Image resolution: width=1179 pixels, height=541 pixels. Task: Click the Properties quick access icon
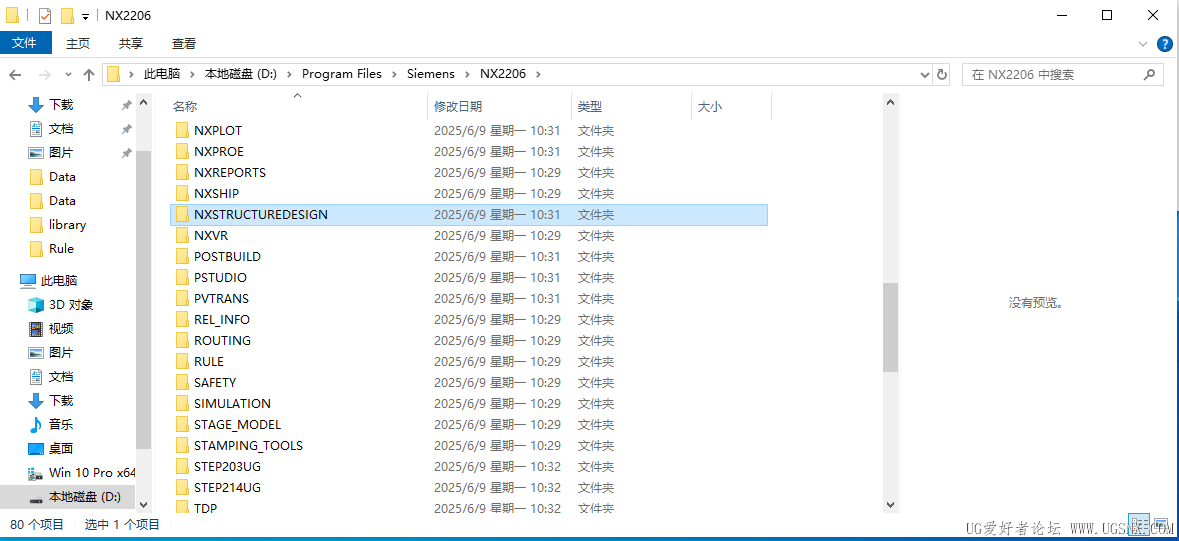(x=44, y=15)
